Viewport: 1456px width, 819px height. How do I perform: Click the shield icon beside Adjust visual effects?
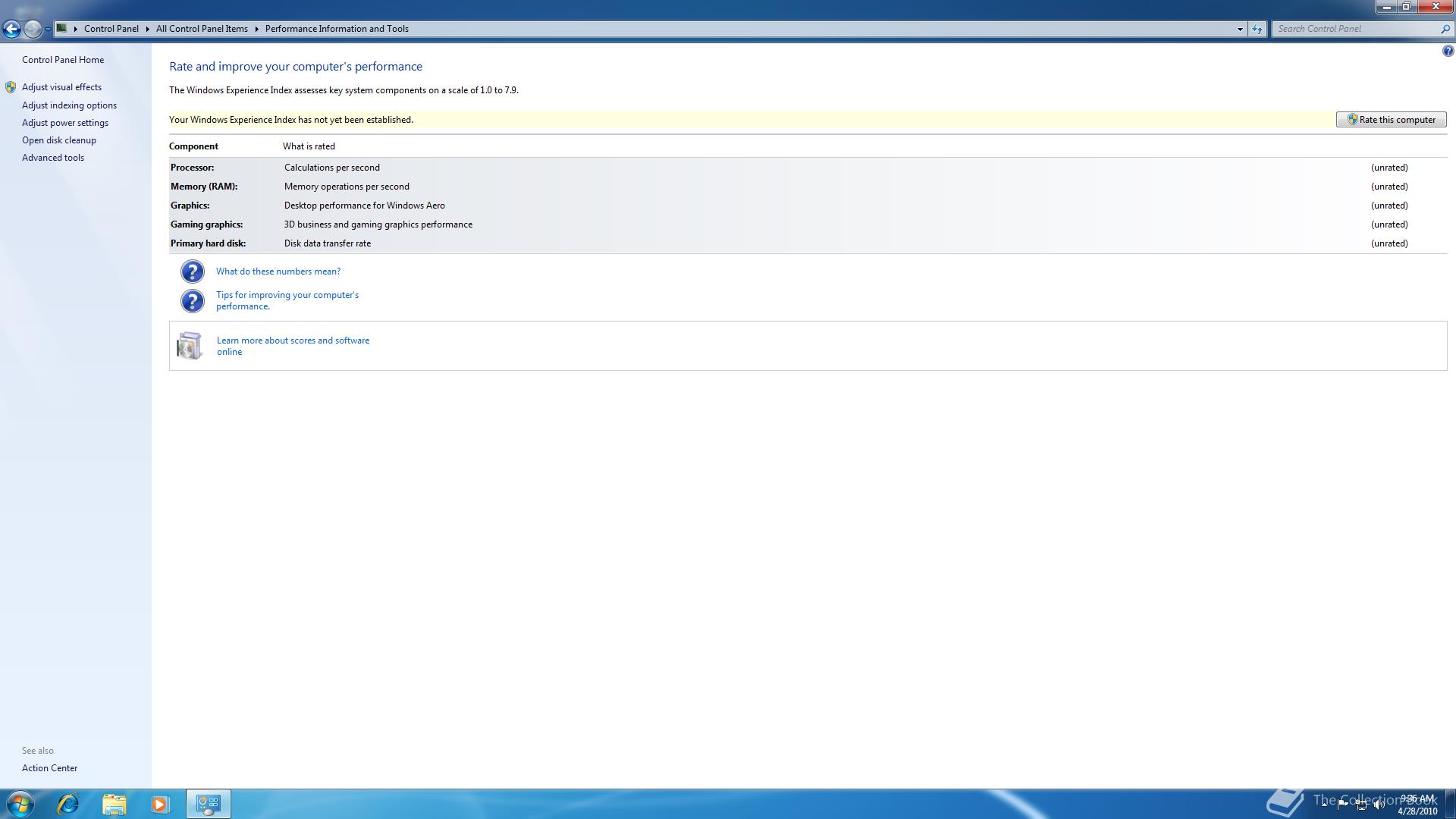pyautogui.click(x=11, y=87)
